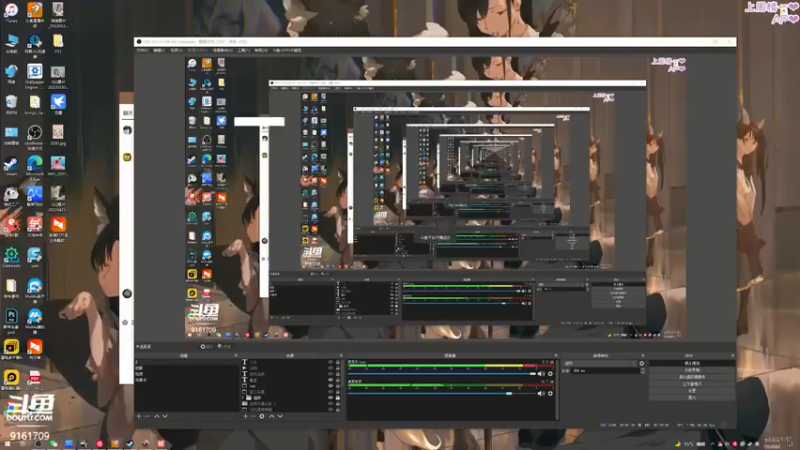Image resolution: width=800 pixels, height=450 pixels.
Task: Toggle the lock of the 视频采集设备 source
Action: click(338, 404)
